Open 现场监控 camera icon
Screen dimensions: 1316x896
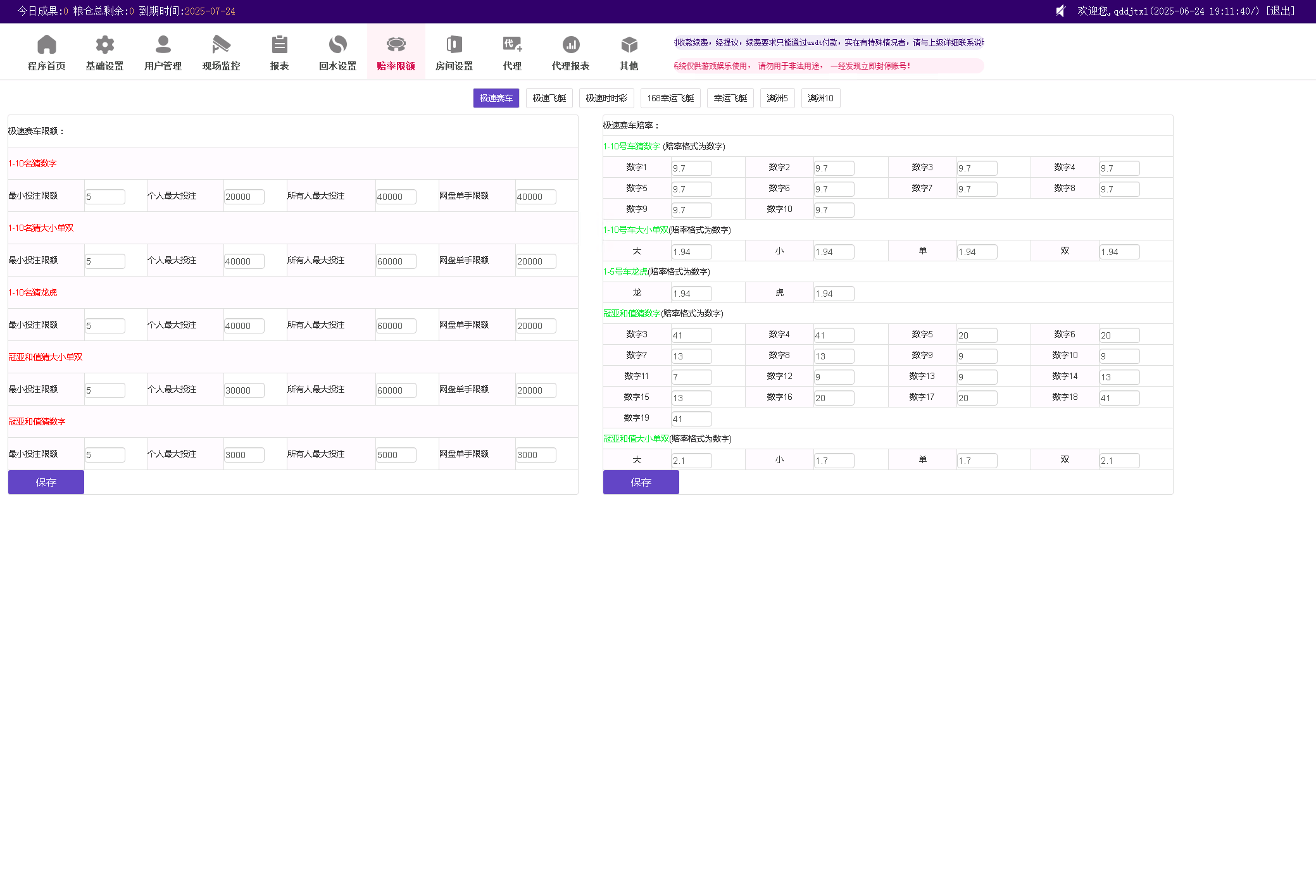221,45
